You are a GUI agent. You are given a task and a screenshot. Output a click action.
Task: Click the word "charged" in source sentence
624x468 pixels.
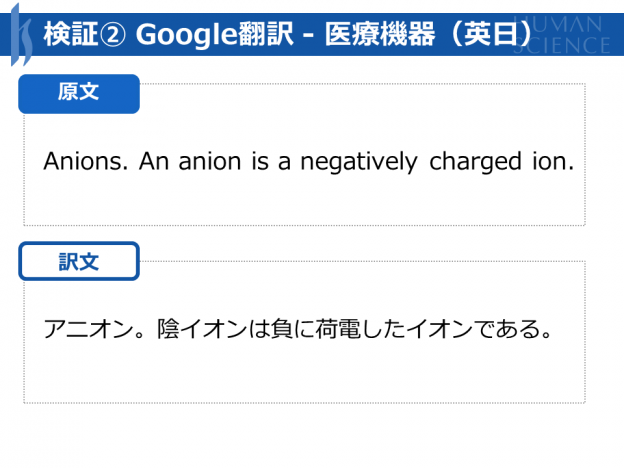475,162
